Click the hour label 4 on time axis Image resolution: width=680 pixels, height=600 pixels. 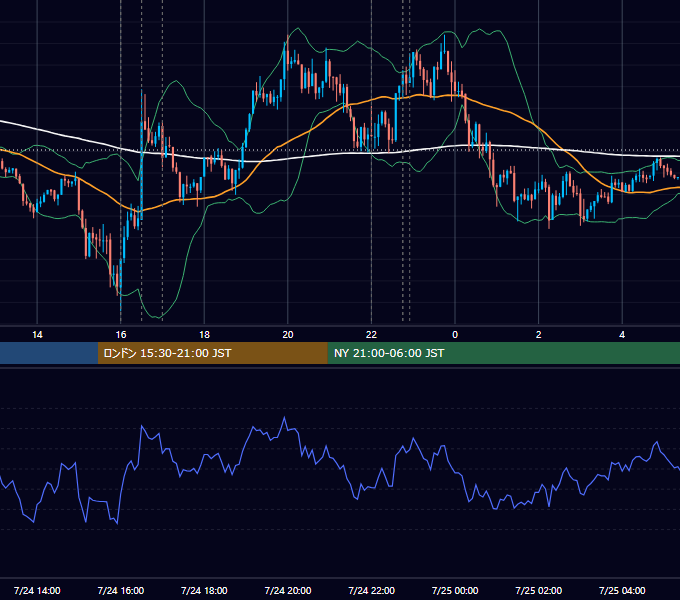click(622, 335)
